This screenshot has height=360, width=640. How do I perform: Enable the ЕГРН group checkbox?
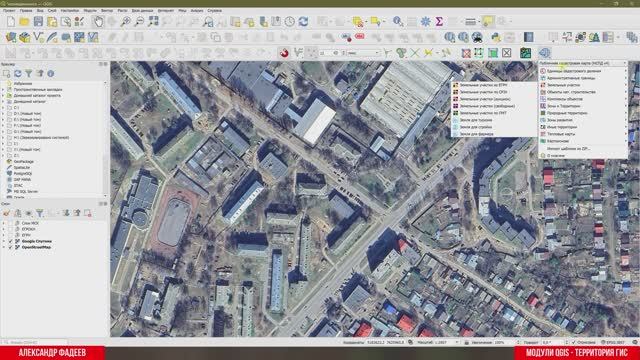(11, 236)
